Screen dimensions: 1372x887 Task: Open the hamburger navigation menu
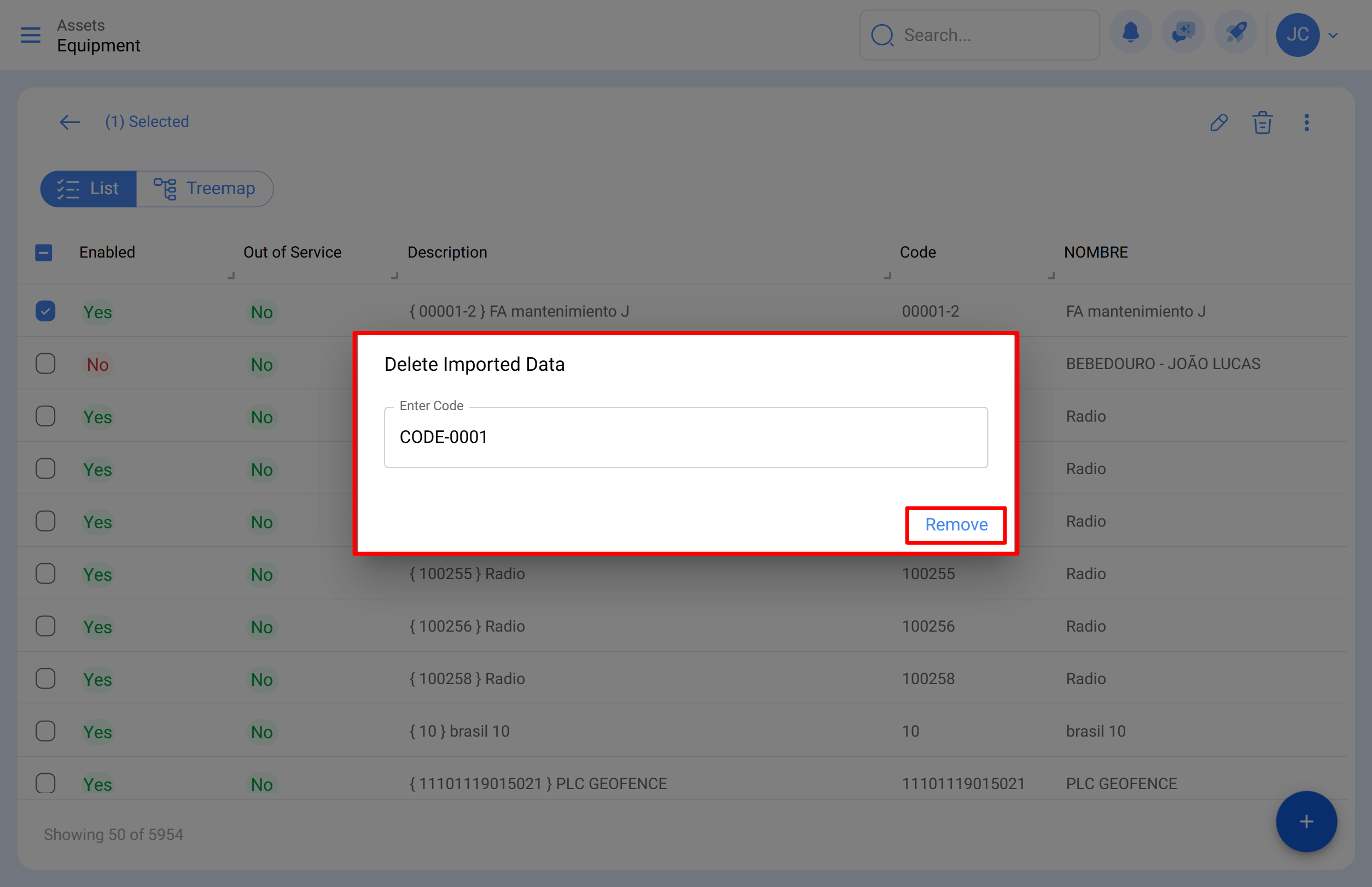coord(31,35)
